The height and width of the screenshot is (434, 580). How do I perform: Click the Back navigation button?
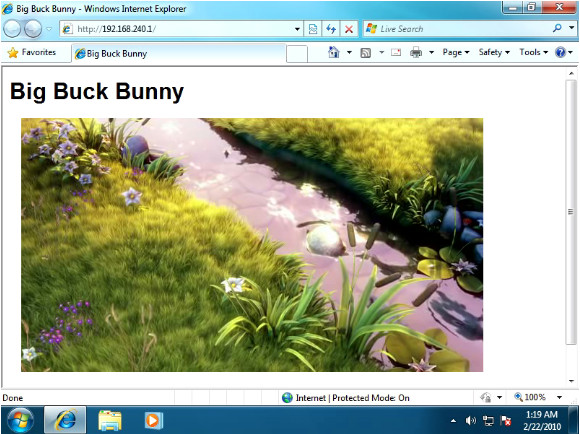click(12, 28)
